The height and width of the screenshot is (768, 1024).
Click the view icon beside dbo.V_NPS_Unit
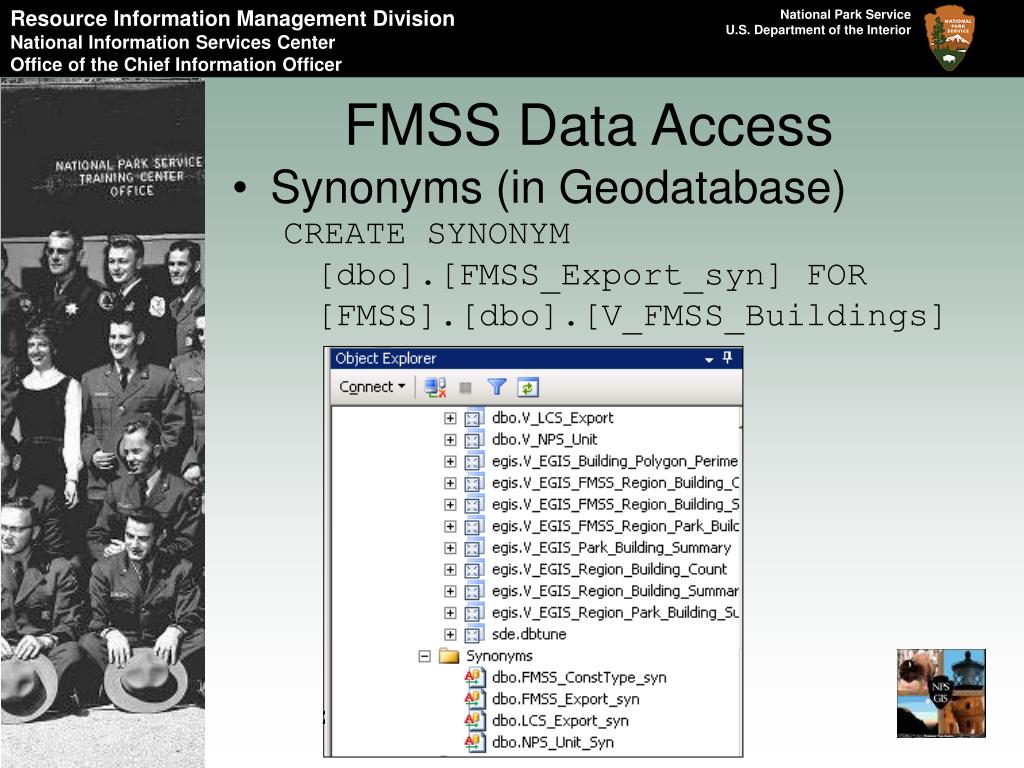click(473, 440)
